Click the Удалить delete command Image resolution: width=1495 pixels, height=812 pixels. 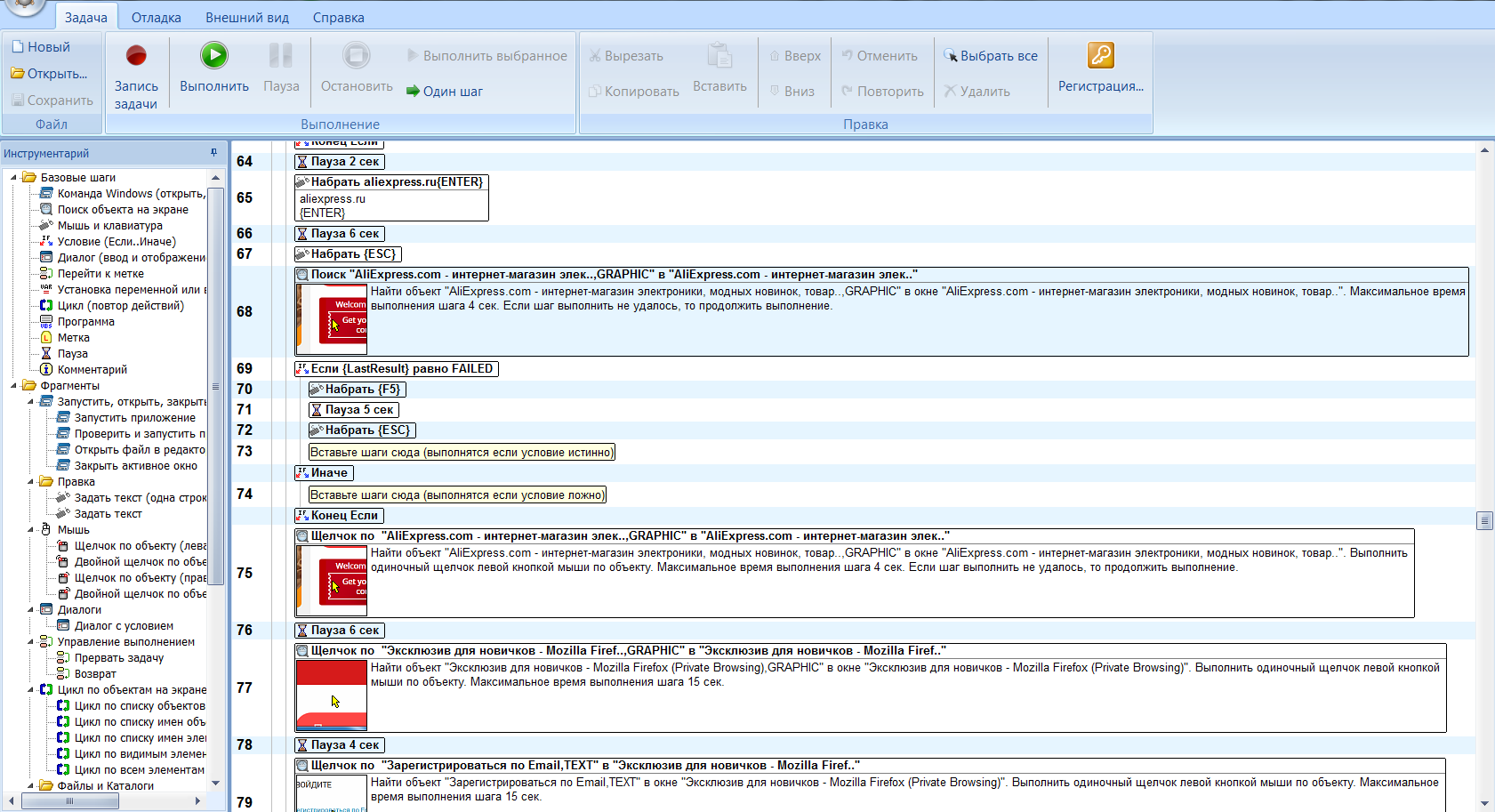pyautogui.click(x=977, y=92)
